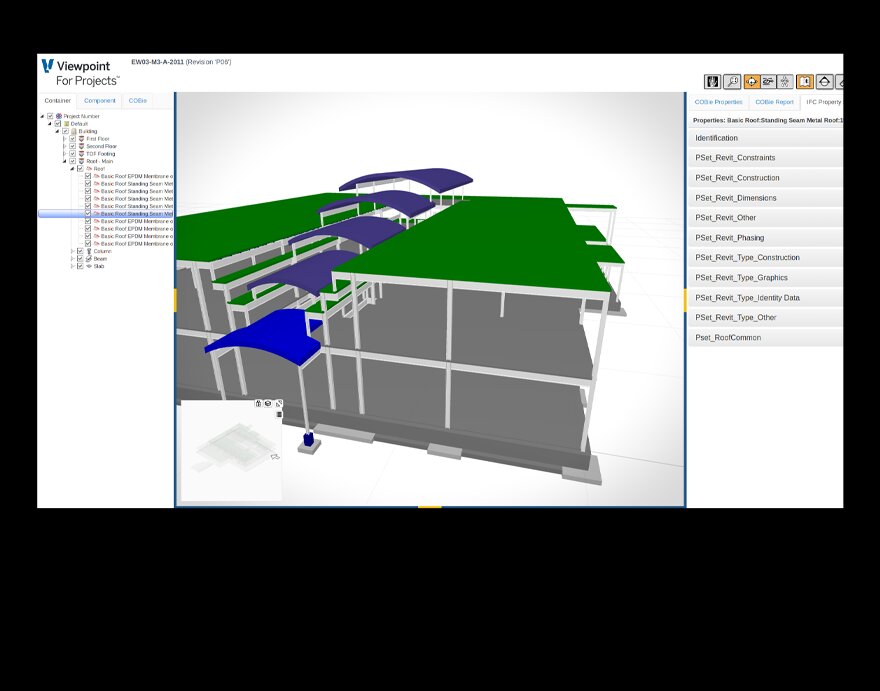The width and height of the screenshot is (880, 691).
Task: Expand the Second Floor tree node
Action: [x=65, y=146]
